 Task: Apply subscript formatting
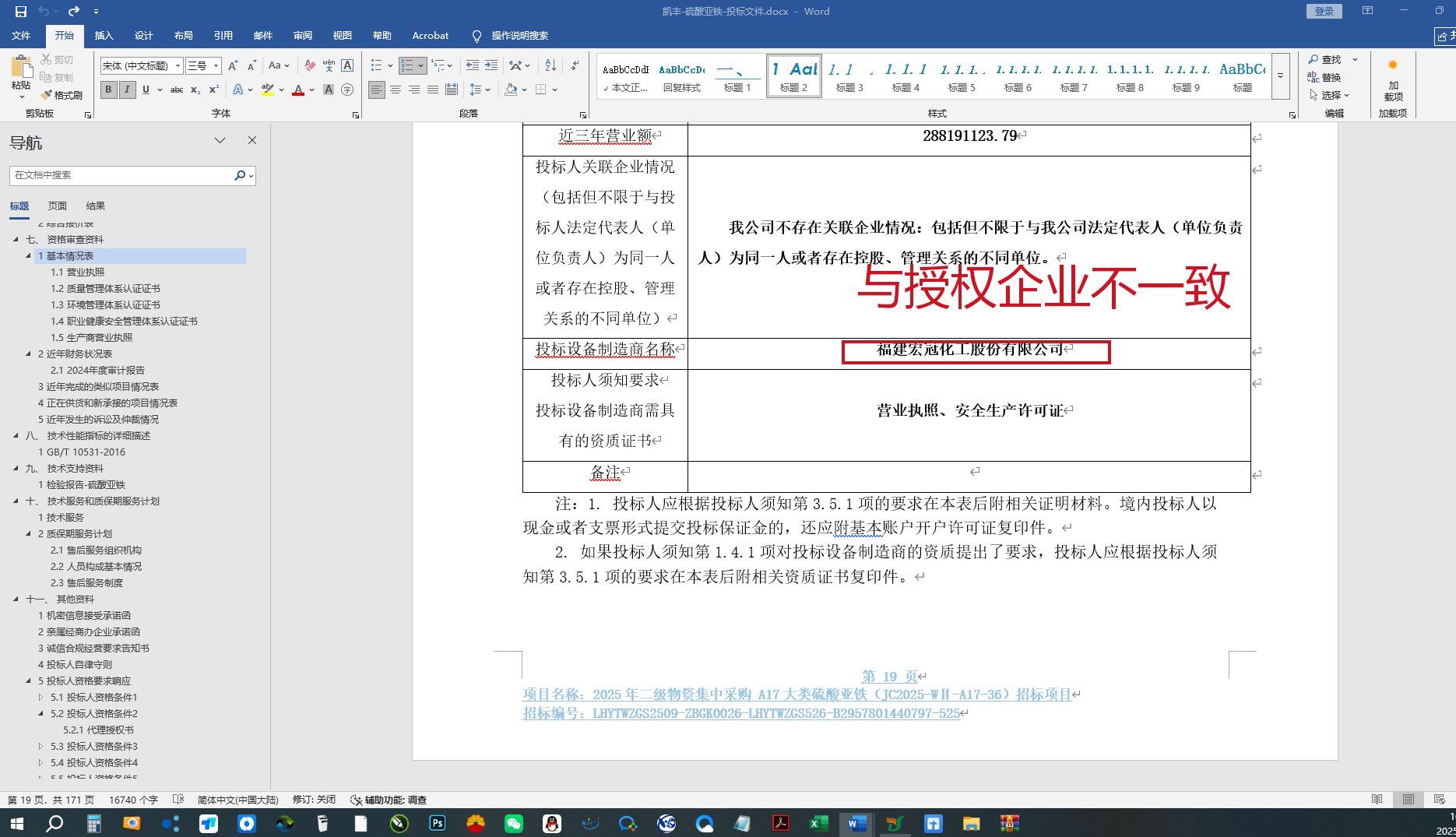(195, 90)
